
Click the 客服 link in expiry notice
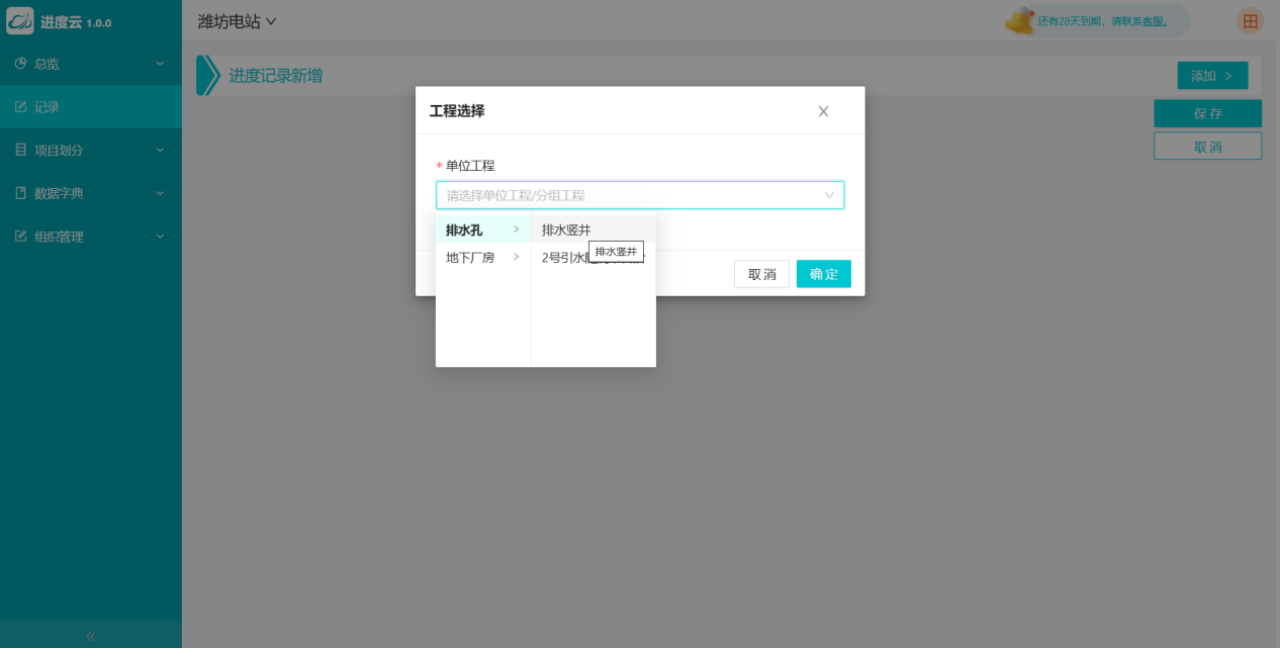click(1155, 21)
